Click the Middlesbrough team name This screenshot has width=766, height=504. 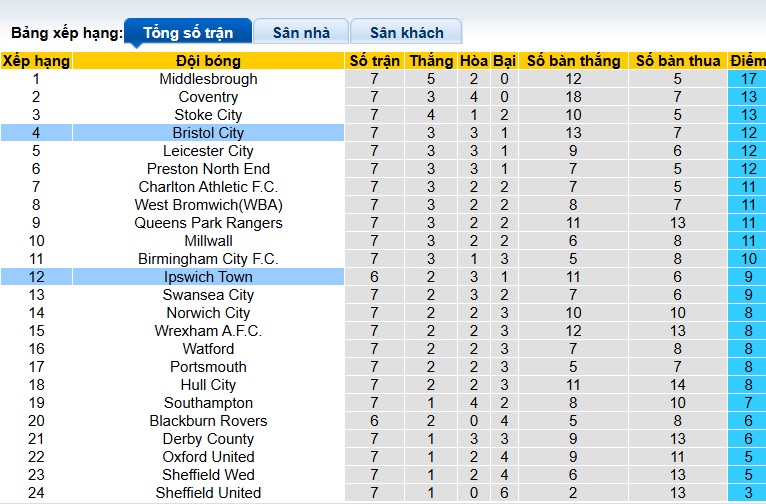point(208,79)
